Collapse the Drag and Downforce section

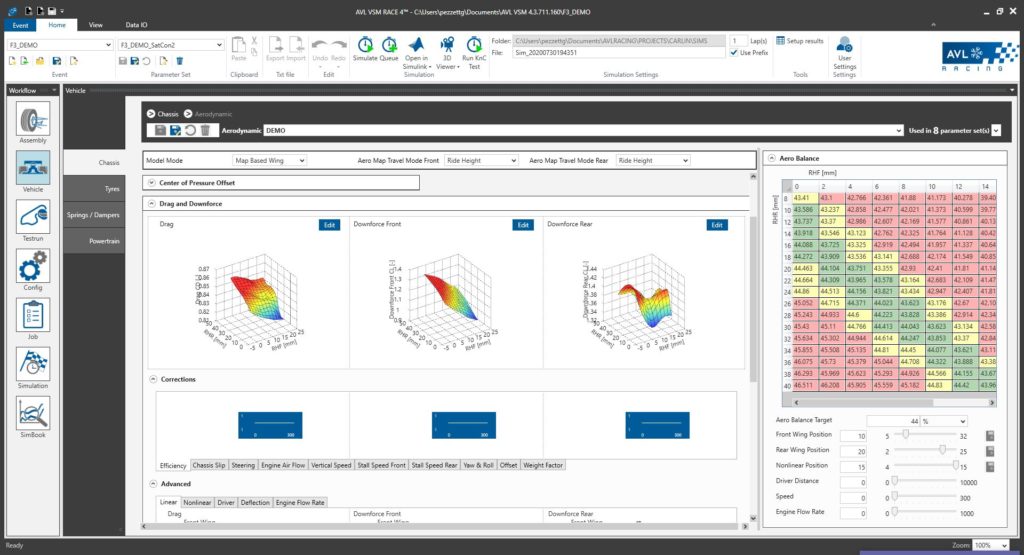coord(152,204)
